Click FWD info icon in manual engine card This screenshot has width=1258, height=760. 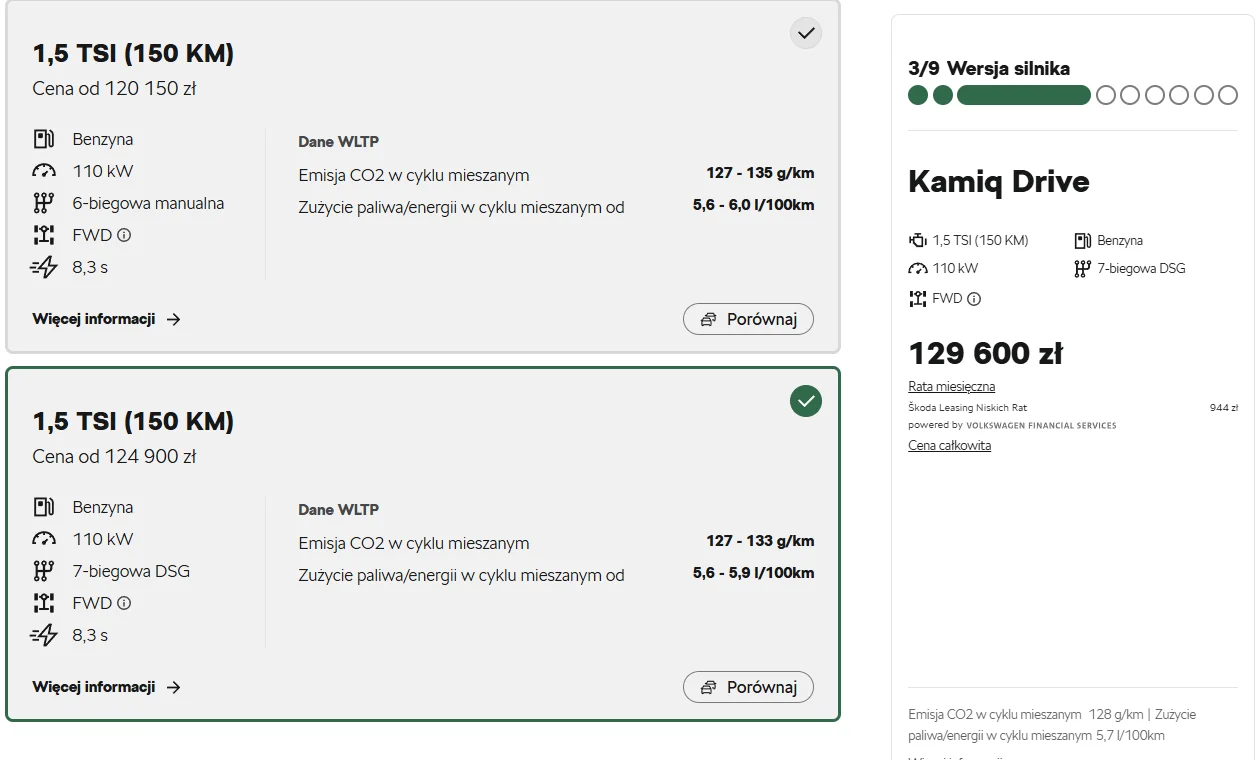pos(124,235)
